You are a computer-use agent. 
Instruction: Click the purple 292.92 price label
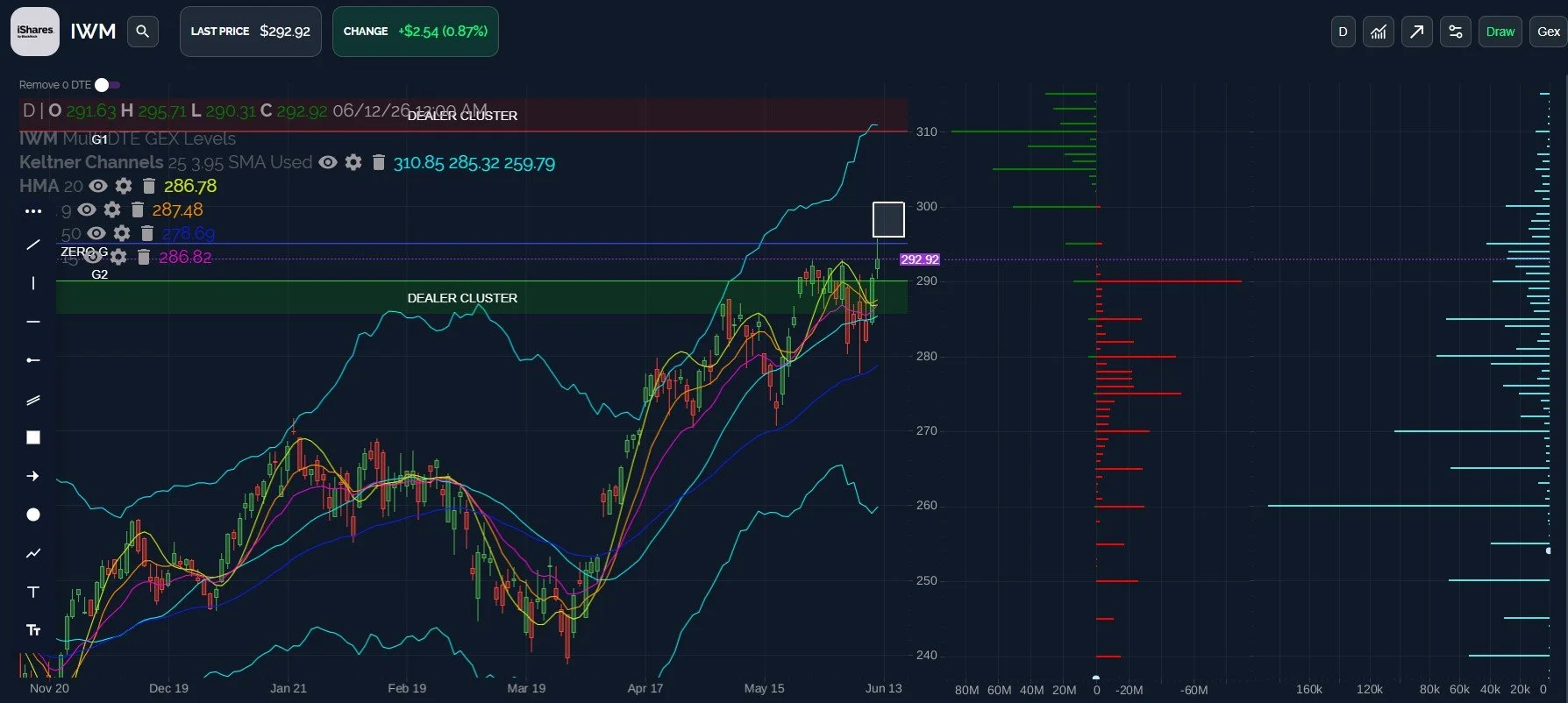920,259
